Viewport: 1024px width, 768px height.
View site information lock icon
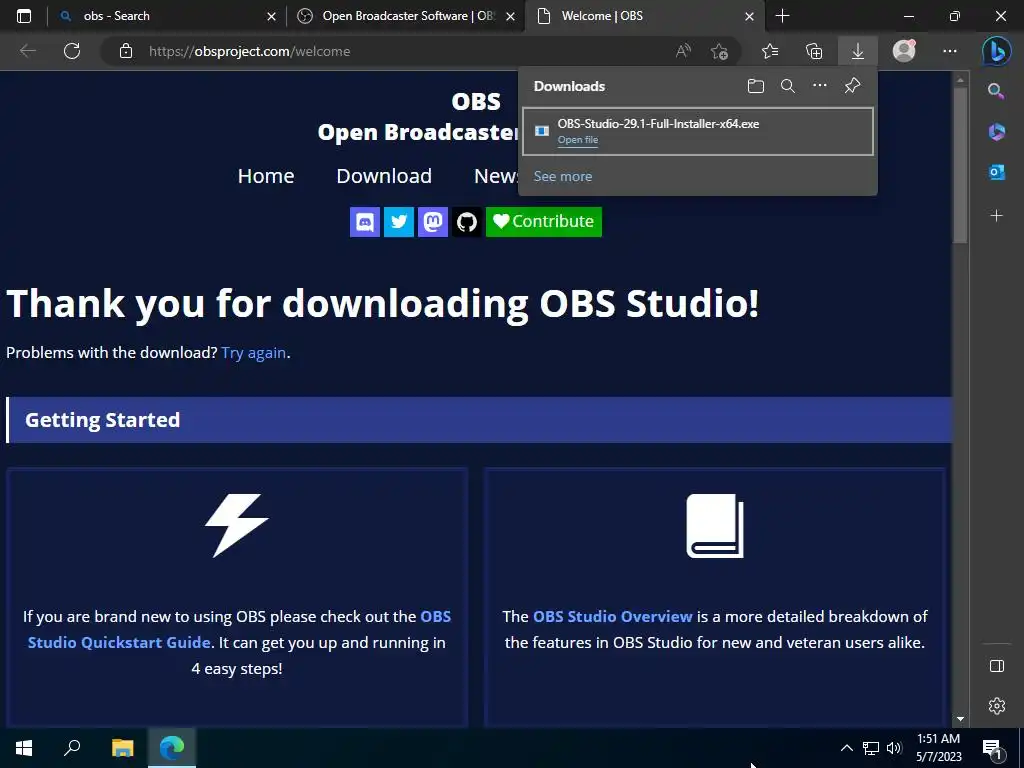click(x=126, y=51)
